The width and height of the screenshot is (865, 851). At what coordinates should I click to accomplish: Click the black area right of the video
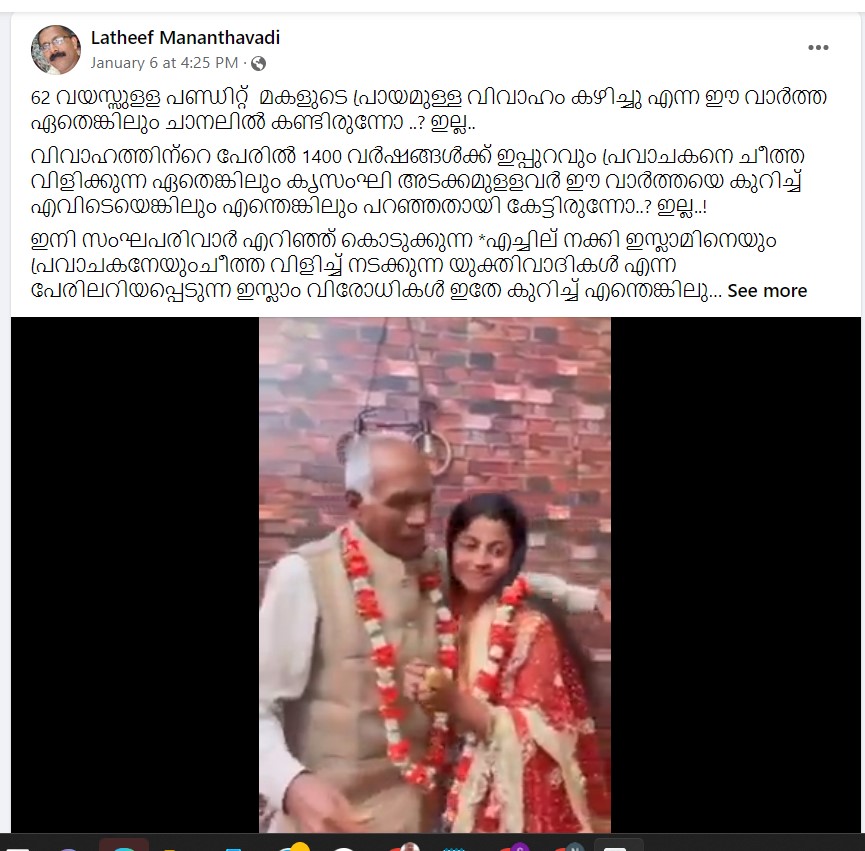pos(735,575)
